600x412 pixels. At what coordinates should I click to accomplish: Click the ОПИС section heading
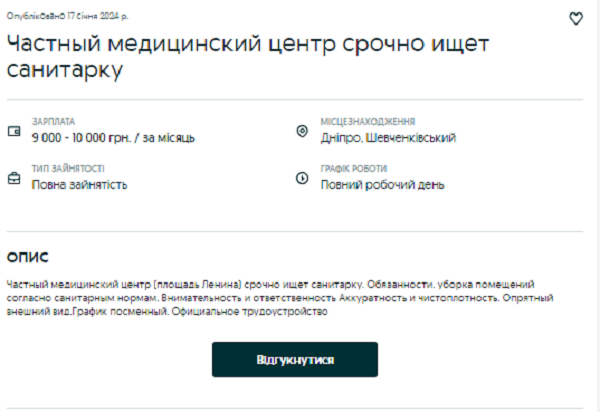pos(27,257)
